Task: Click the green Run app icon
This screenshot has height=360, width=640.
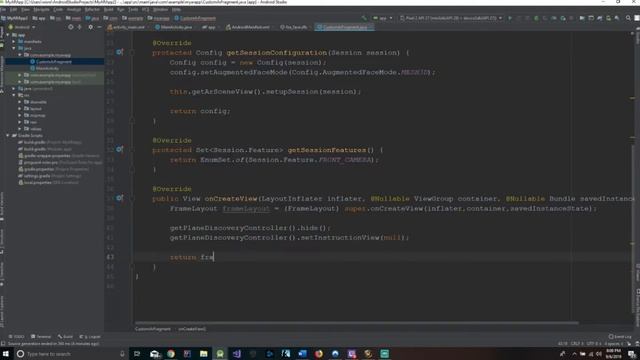Action: coord(510,18)
